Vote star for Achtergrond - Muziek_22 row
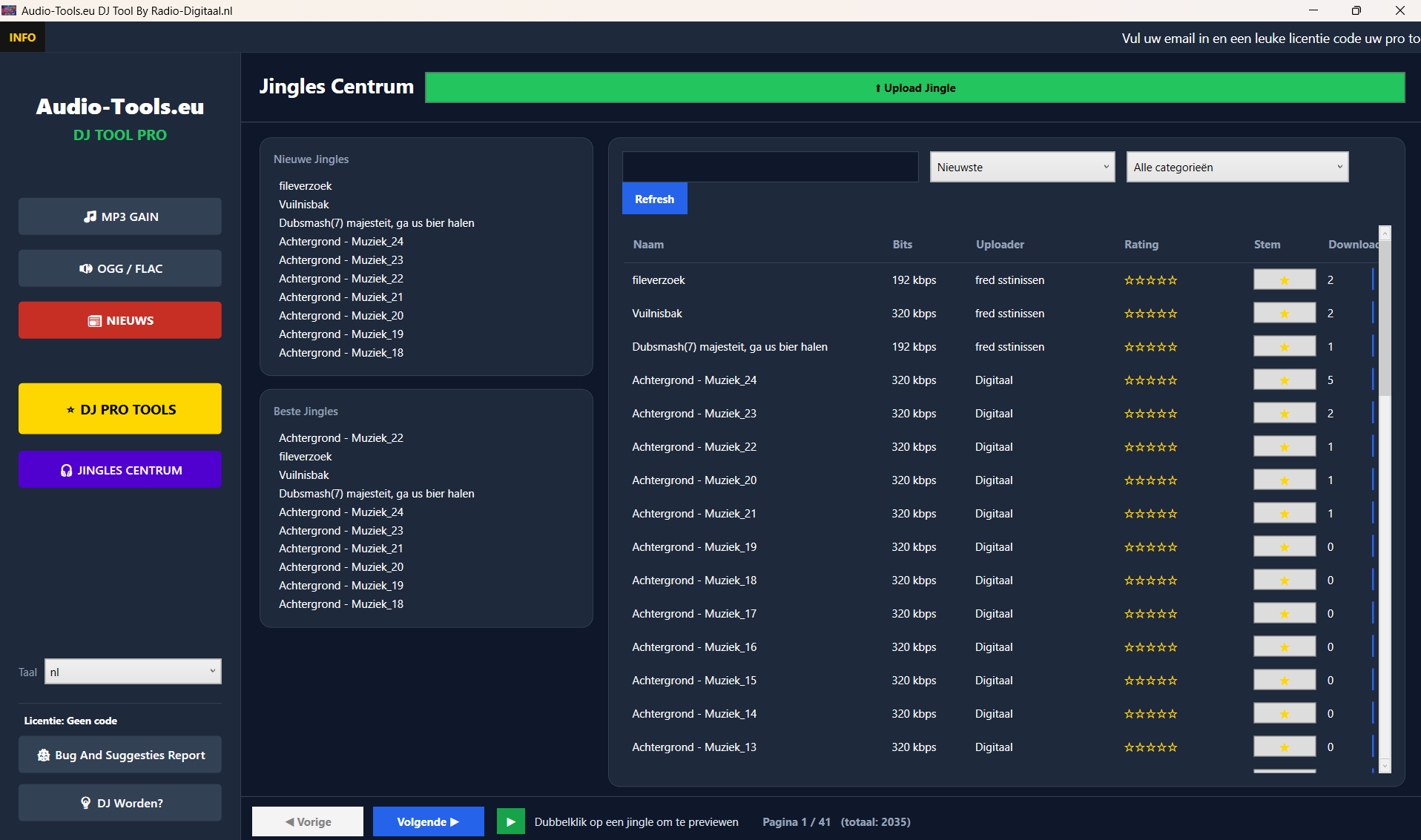The width and height of the screenshot is (1421, 840). click(1285, 446)
